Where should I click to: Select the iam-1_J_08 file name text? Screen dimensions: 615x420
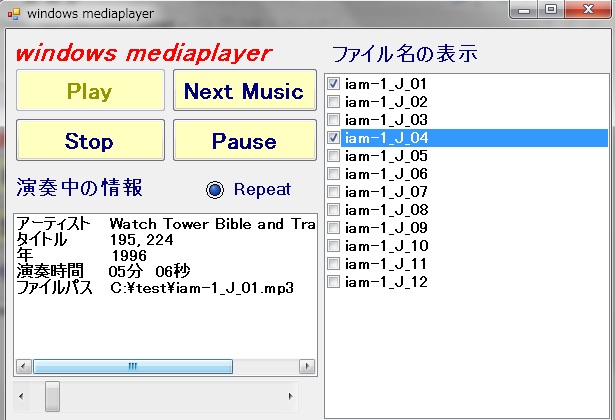386,210
